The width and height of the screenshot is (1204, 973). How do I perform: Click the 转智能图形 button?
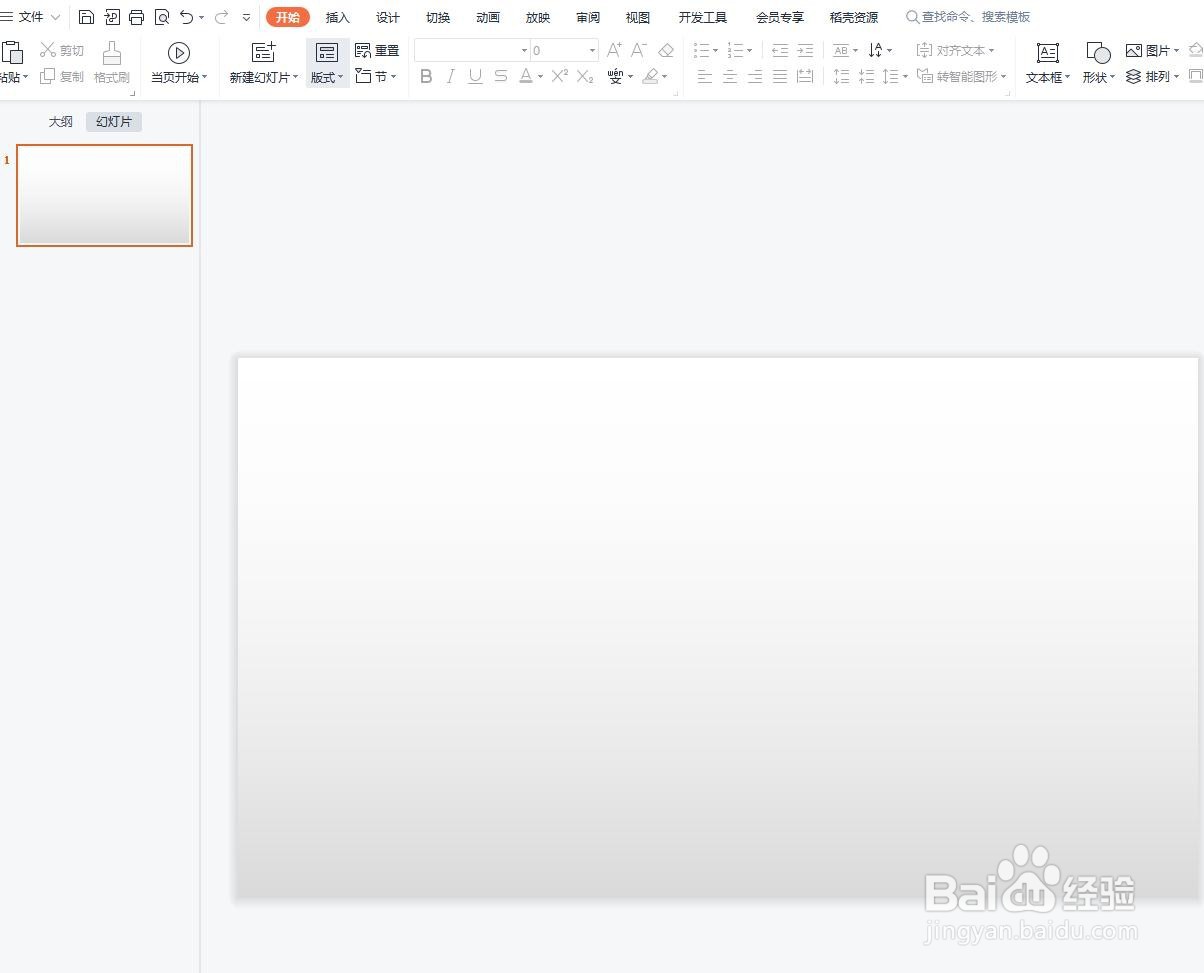coord(961,76)
